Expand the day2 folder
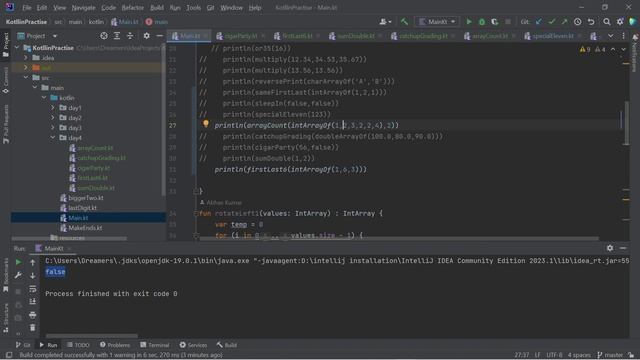Image resolution: width=640 pixels, height=360 pixels. click(x=53, y=118)
